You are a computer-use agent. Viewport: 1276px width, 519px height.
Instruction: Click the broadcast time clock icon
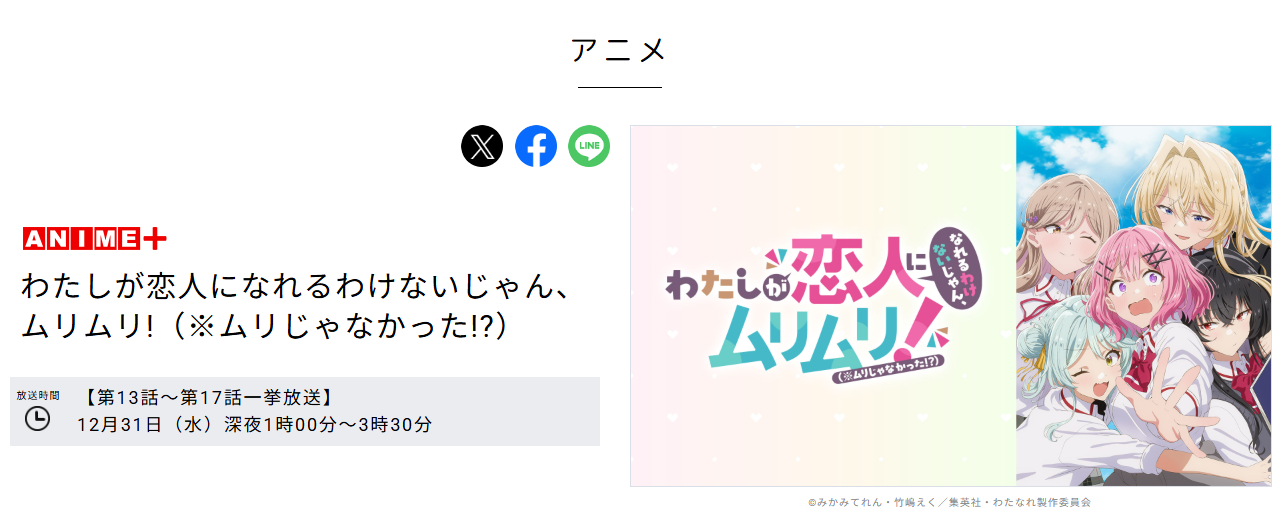37,418
